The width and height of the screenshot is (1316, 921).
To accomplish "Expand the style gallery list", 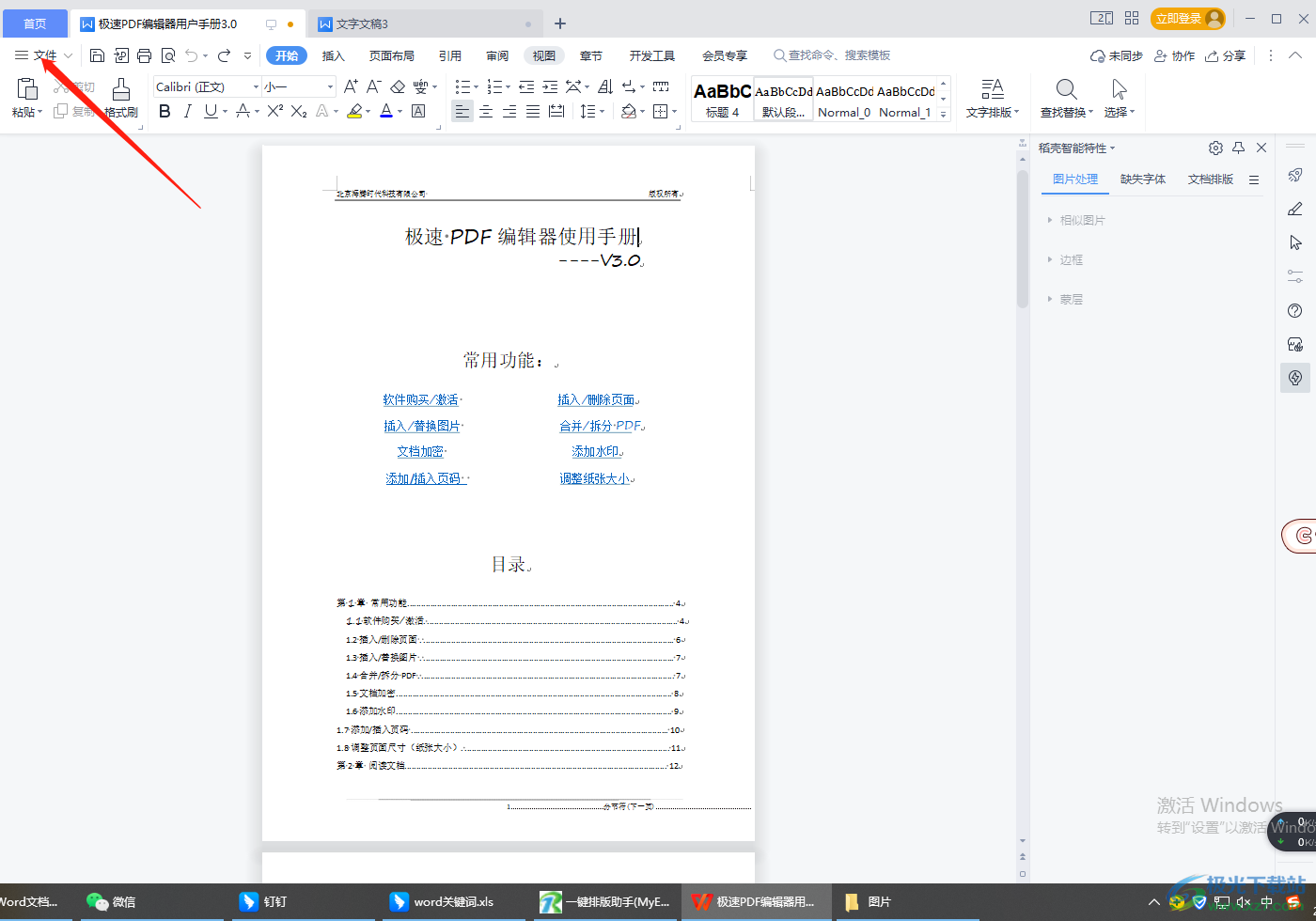I will pos(944,114).
